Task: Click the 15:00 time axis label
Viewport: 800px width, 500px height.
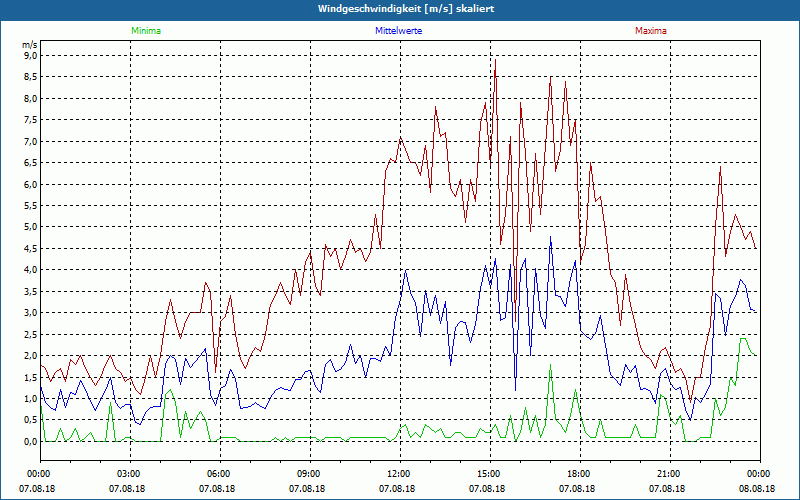Action: pyautogui.click(x=490, y=474)
